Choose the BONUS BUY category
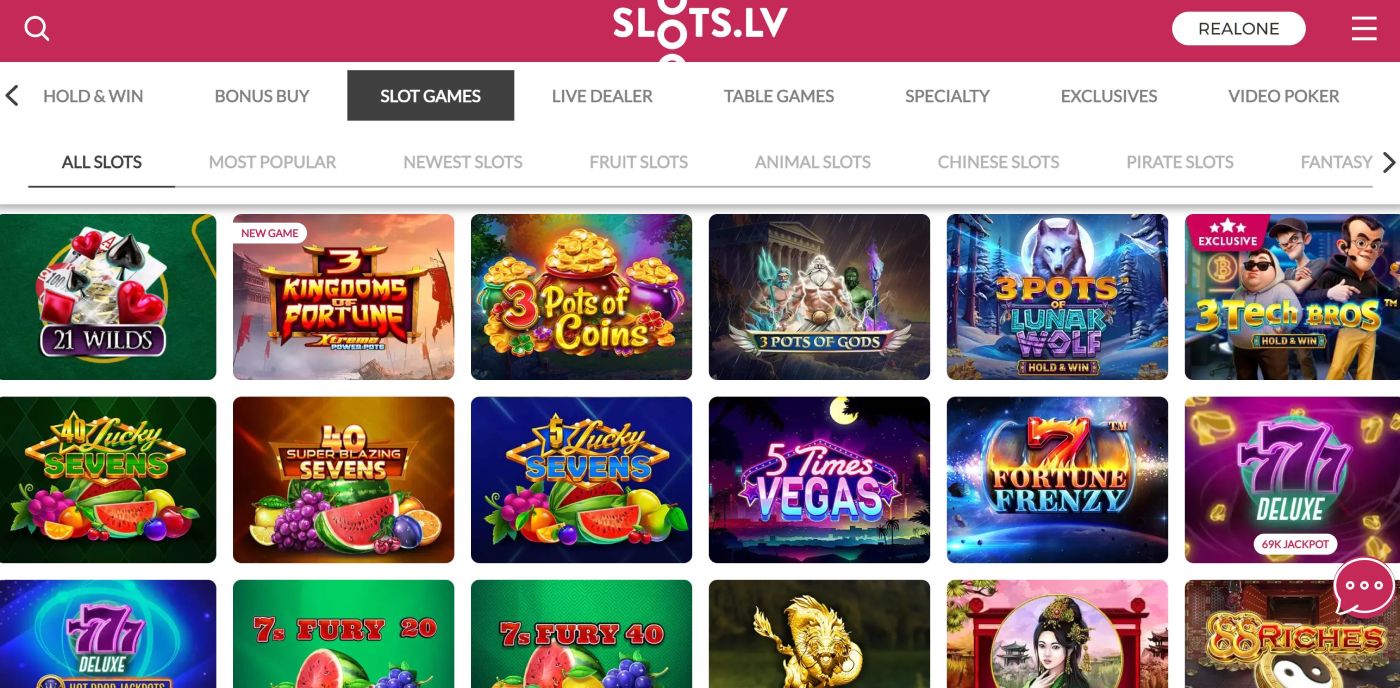1400x688 pixels. coord(262,96)
